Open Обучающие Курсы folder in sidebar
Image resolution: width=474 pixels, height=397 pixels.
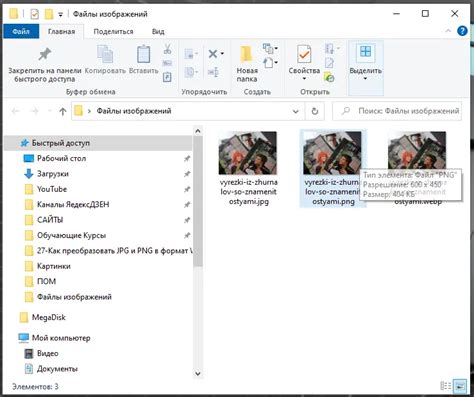pyautogui.click(x=98, y=235)
